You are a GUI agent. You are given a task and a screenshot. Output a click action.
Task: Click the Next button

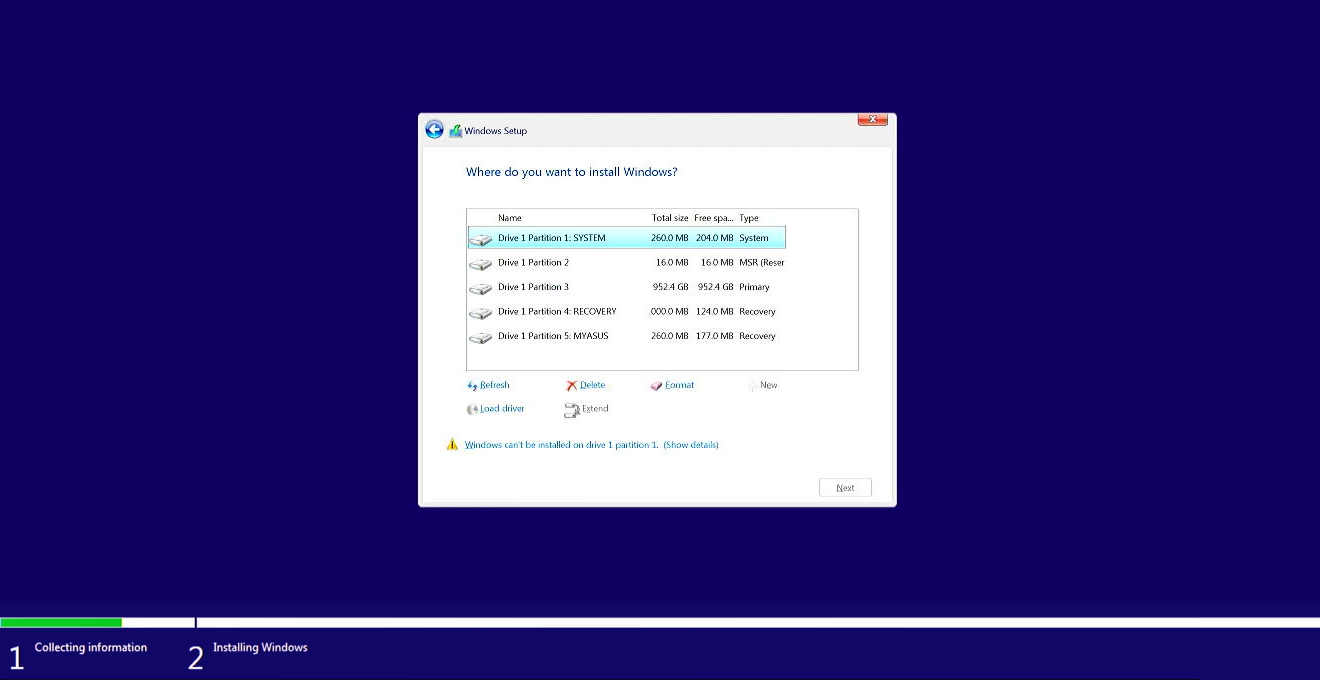[845, 487]
